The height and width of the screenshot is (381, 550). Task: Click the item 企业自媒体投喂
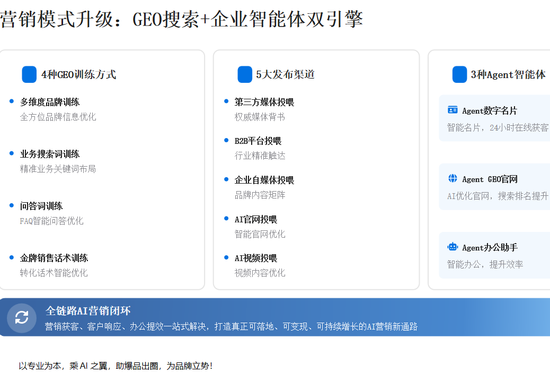[x=264, y=180]
